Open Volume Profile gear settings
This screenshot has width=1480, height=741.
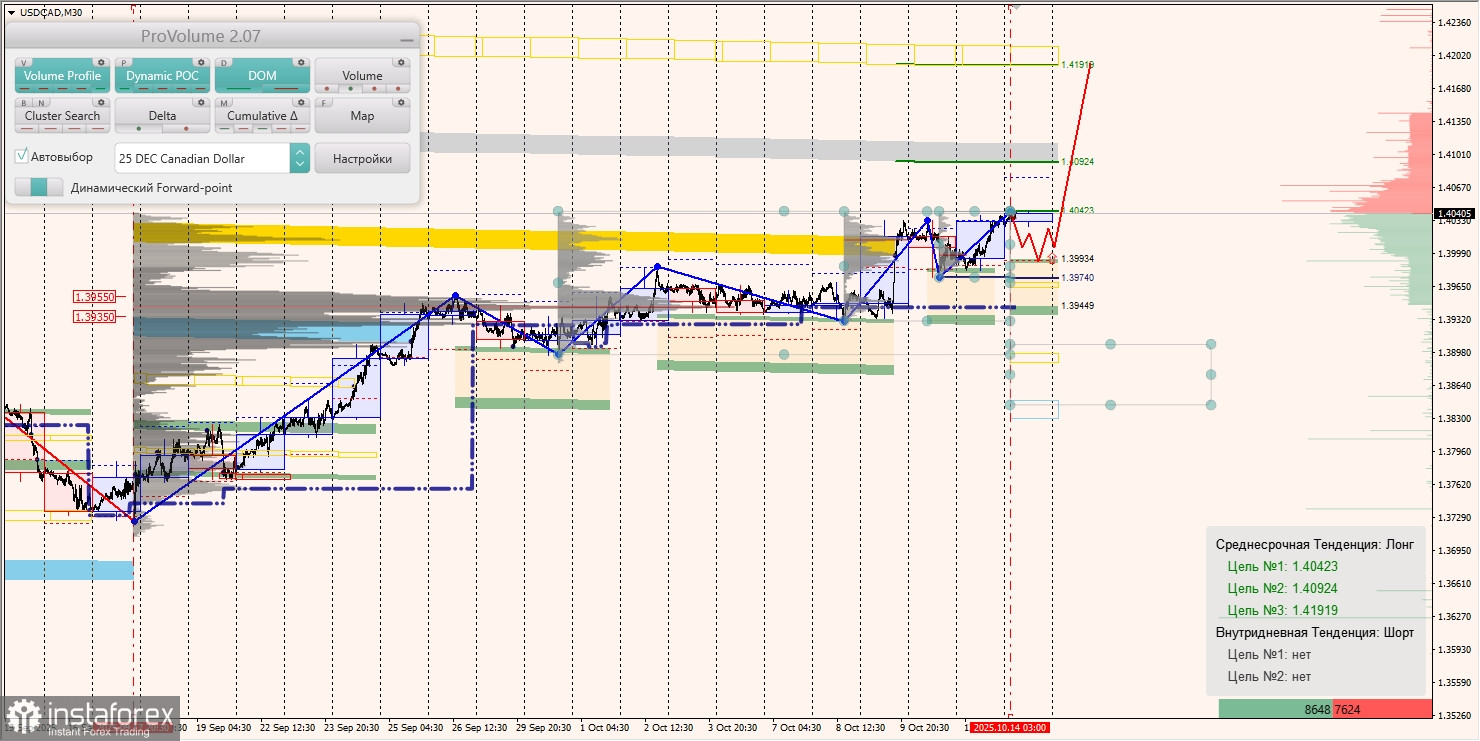101,62
